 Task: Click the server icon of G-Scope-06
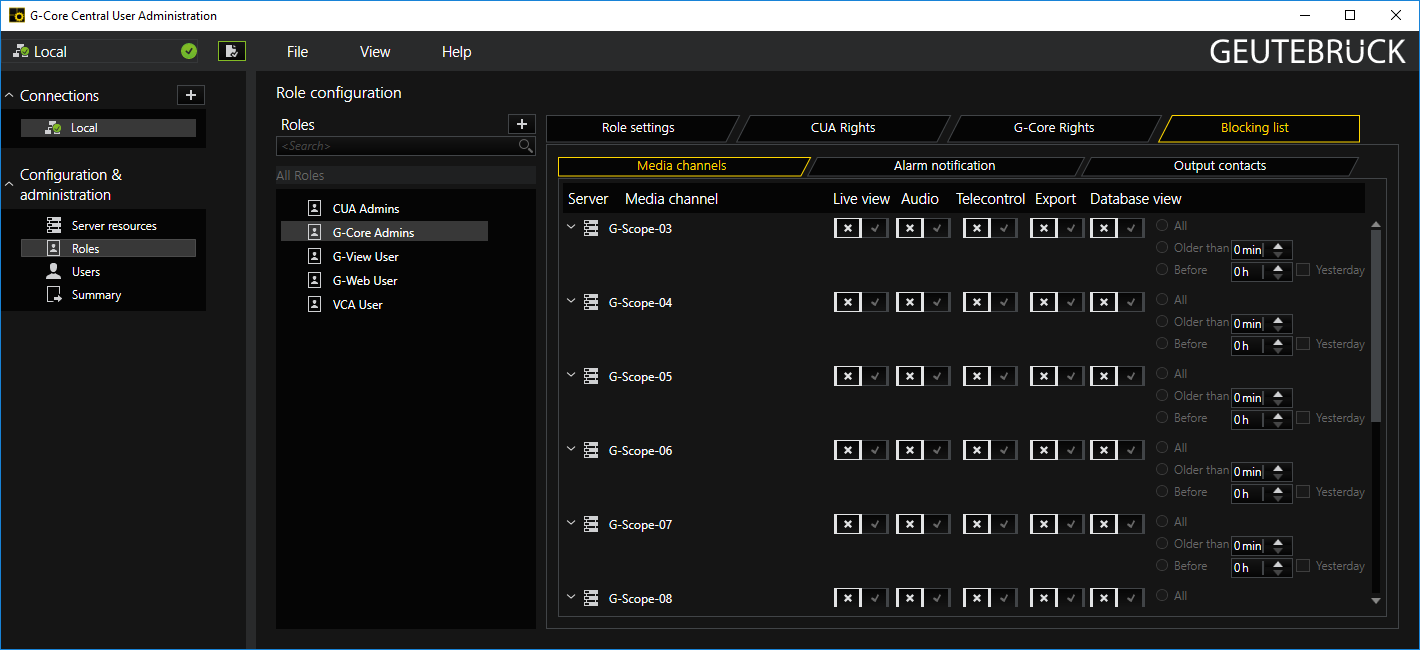click(x=591, y=450)
